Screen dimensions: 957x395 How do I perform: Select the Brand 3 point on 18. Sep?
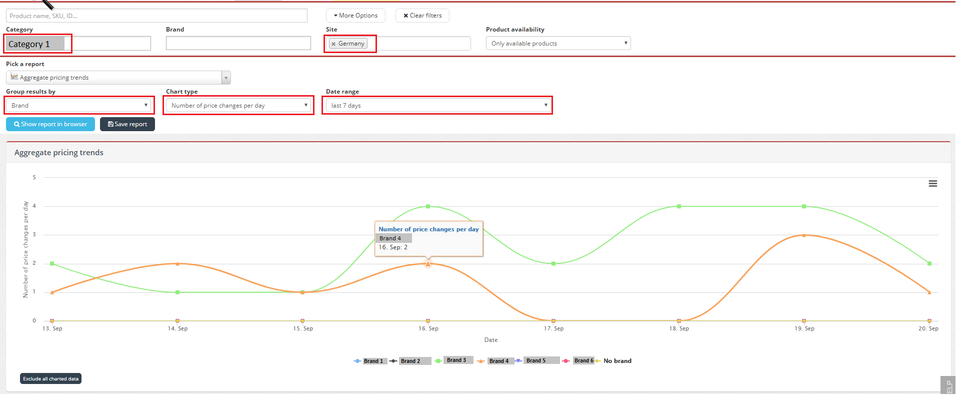click(679, 206)
